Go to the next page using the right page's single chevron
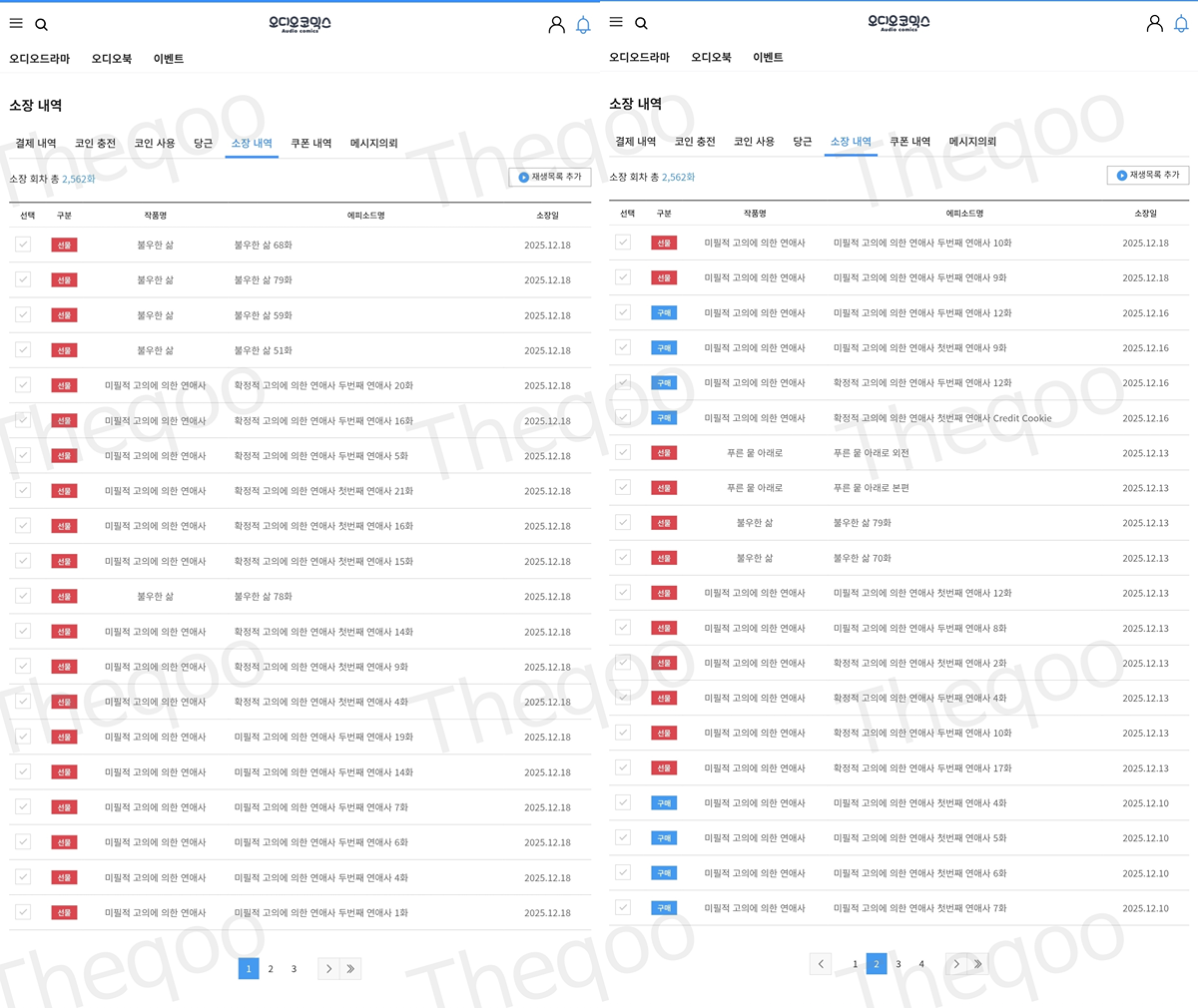Viewport: 1198px width, 1008px height. tap(956, 964)
